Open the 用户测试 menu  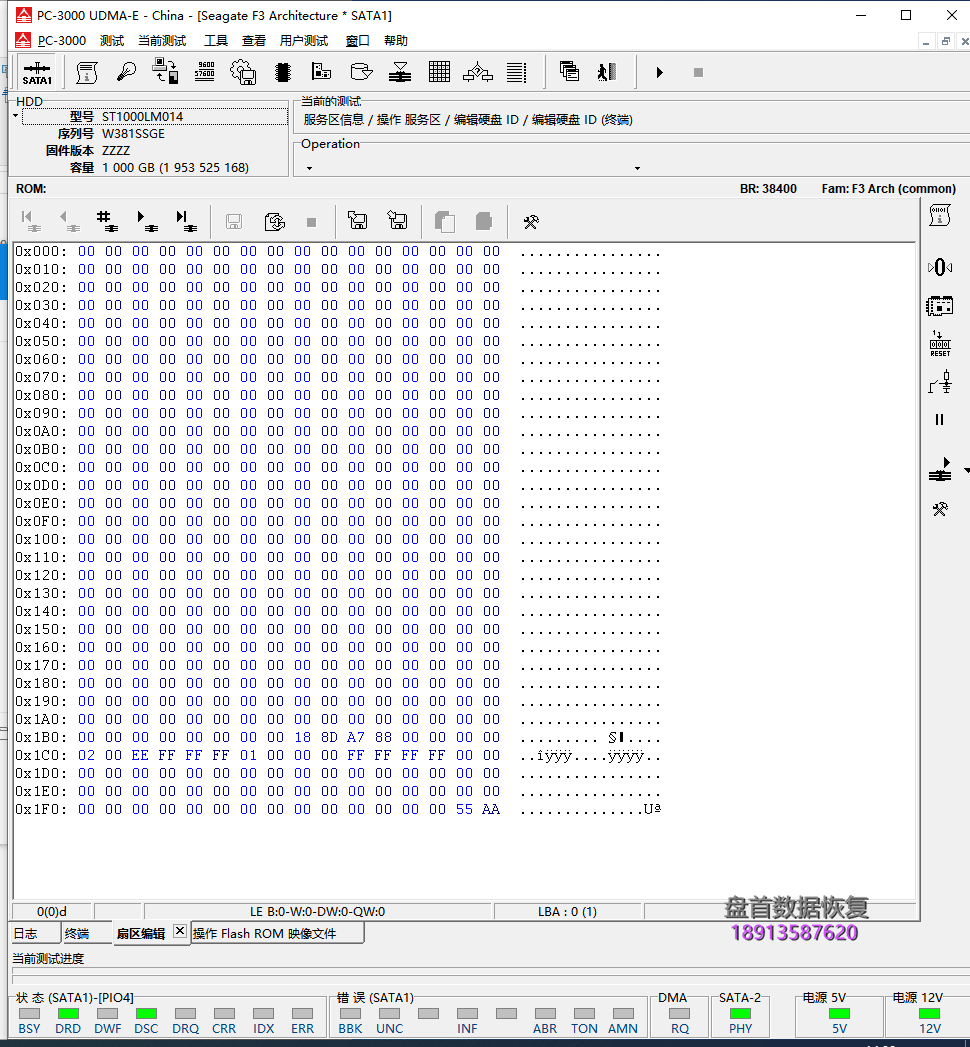click(304, 41)
